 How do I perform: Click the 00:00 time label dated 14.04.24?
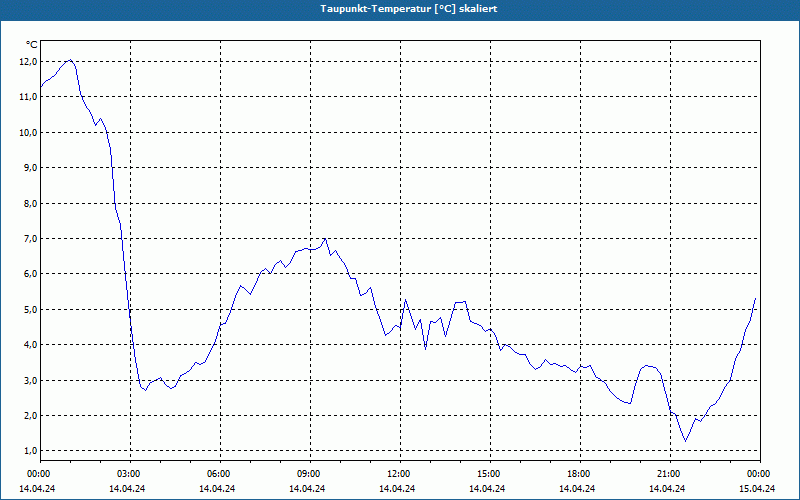coord(37,474)
